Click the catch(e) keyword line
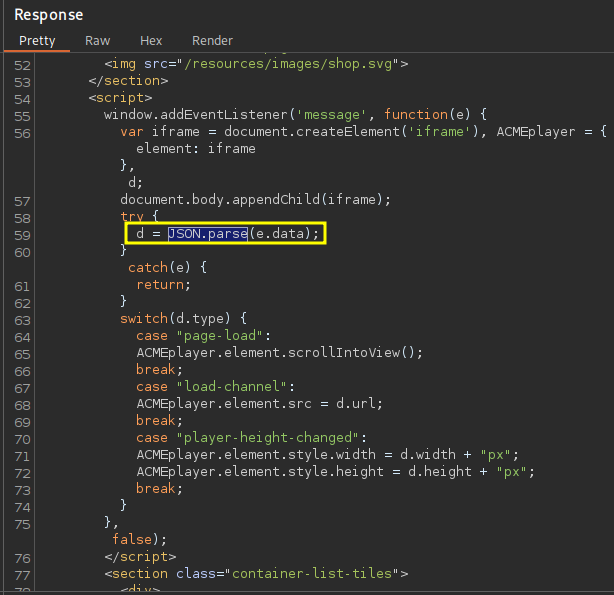Image resolution: width=614 pixels, height=595 pixels. coord(167,268)
